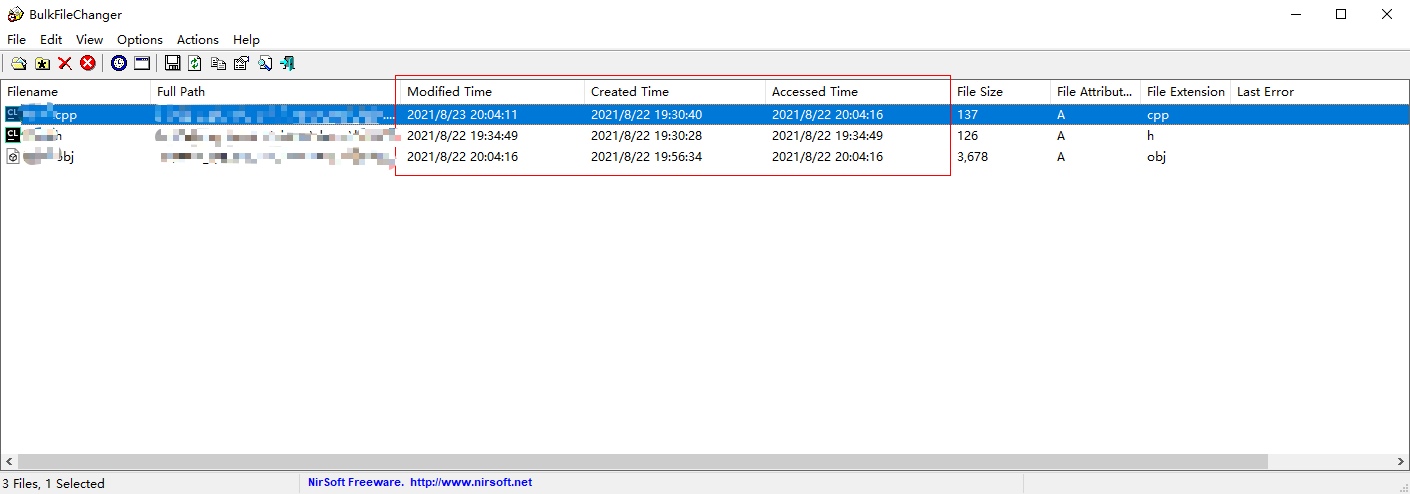Open the File menu
This screenshot has height=494, width=1410.
click(x=16, y=40)
